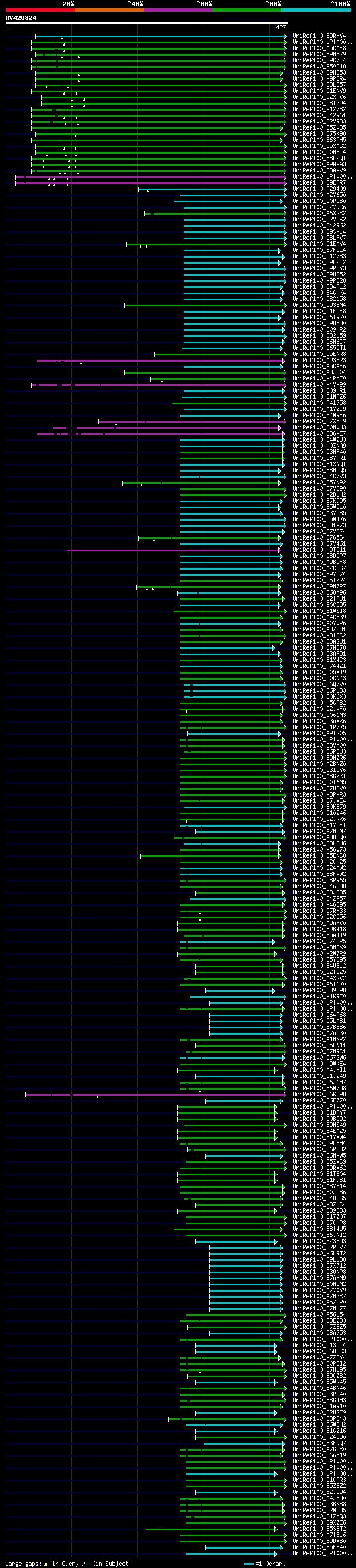
Task: Open the UniRef100_P41758 entry
Action: pyautogui.click(x=319, y=403)
